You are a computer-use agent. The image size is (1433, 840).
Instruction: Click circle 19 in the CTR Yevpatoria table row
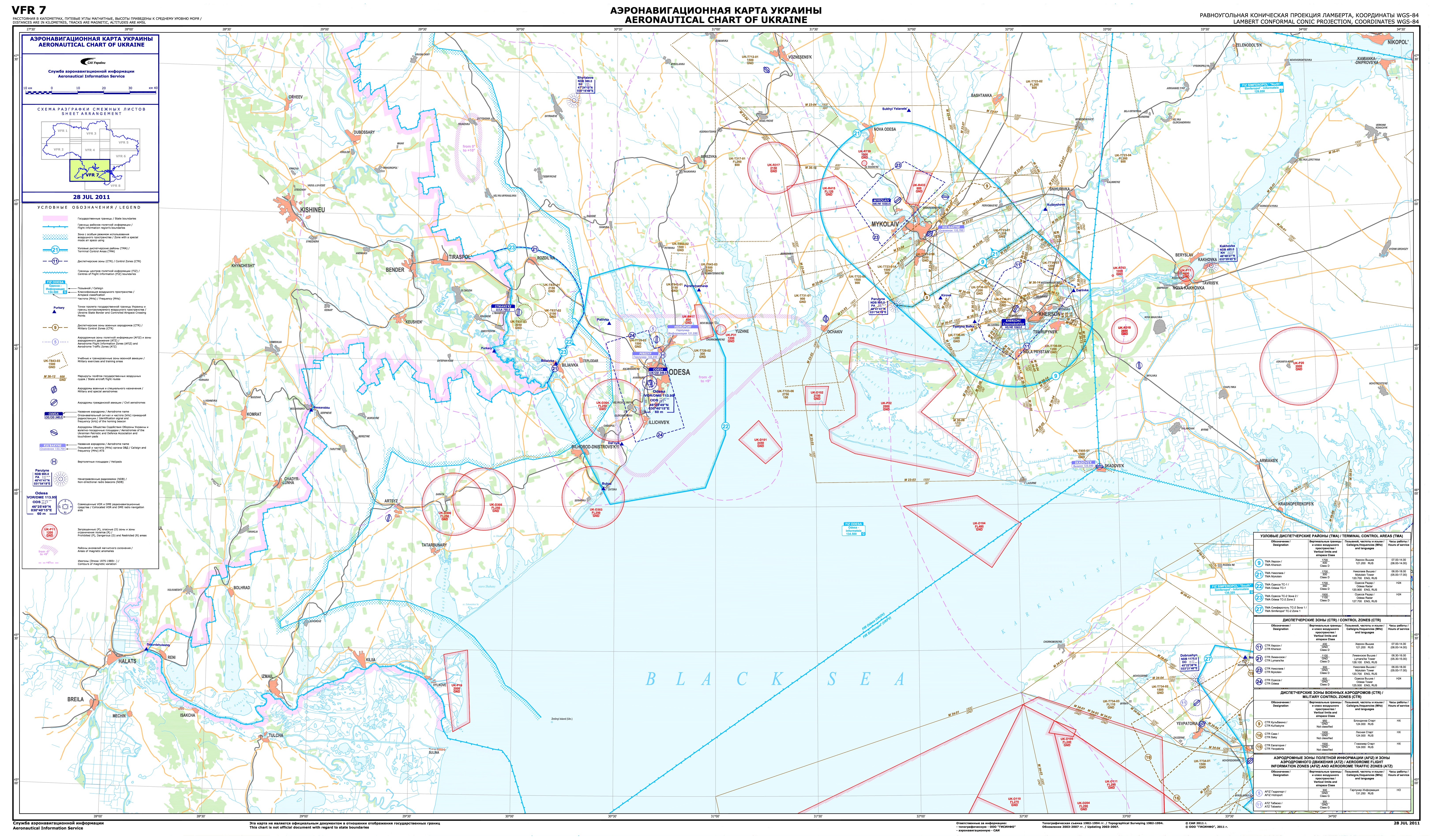tap(1259, 747)
